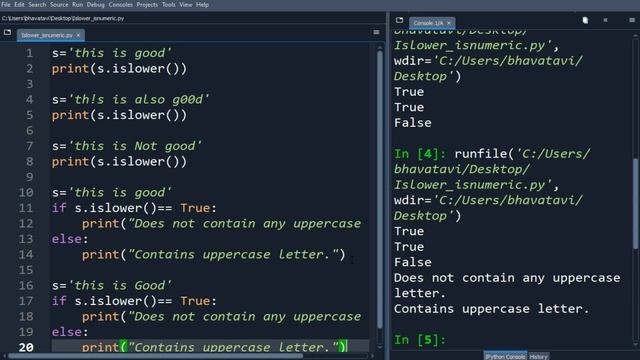Click the highlighted line number 20
Screen dimensions: 640x360
click(x=26, y=347)
